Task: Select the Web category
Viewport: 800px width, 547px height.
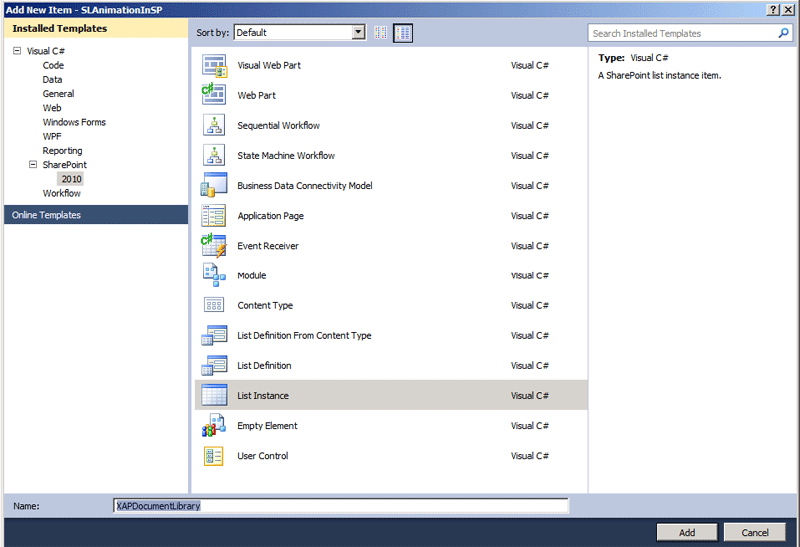Action: [52, 108]
